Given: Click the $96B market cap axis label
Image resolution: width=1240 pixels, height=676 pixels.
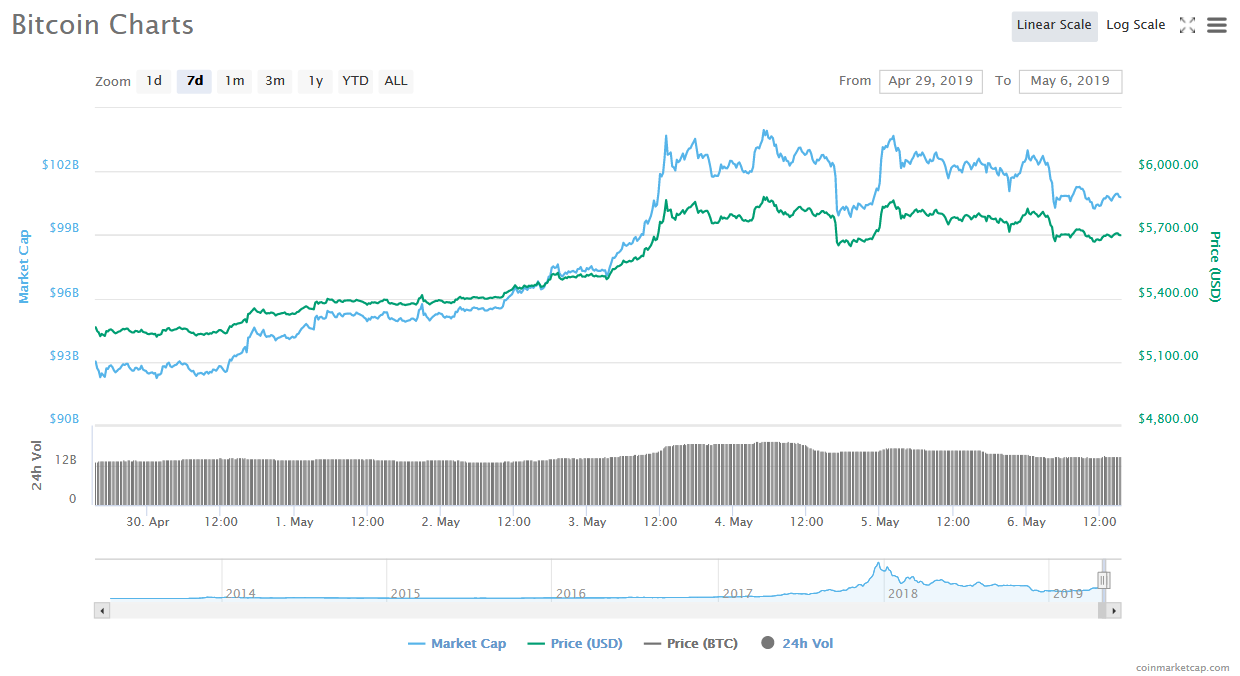Looking at the screenshot, I should click(64, 294).
